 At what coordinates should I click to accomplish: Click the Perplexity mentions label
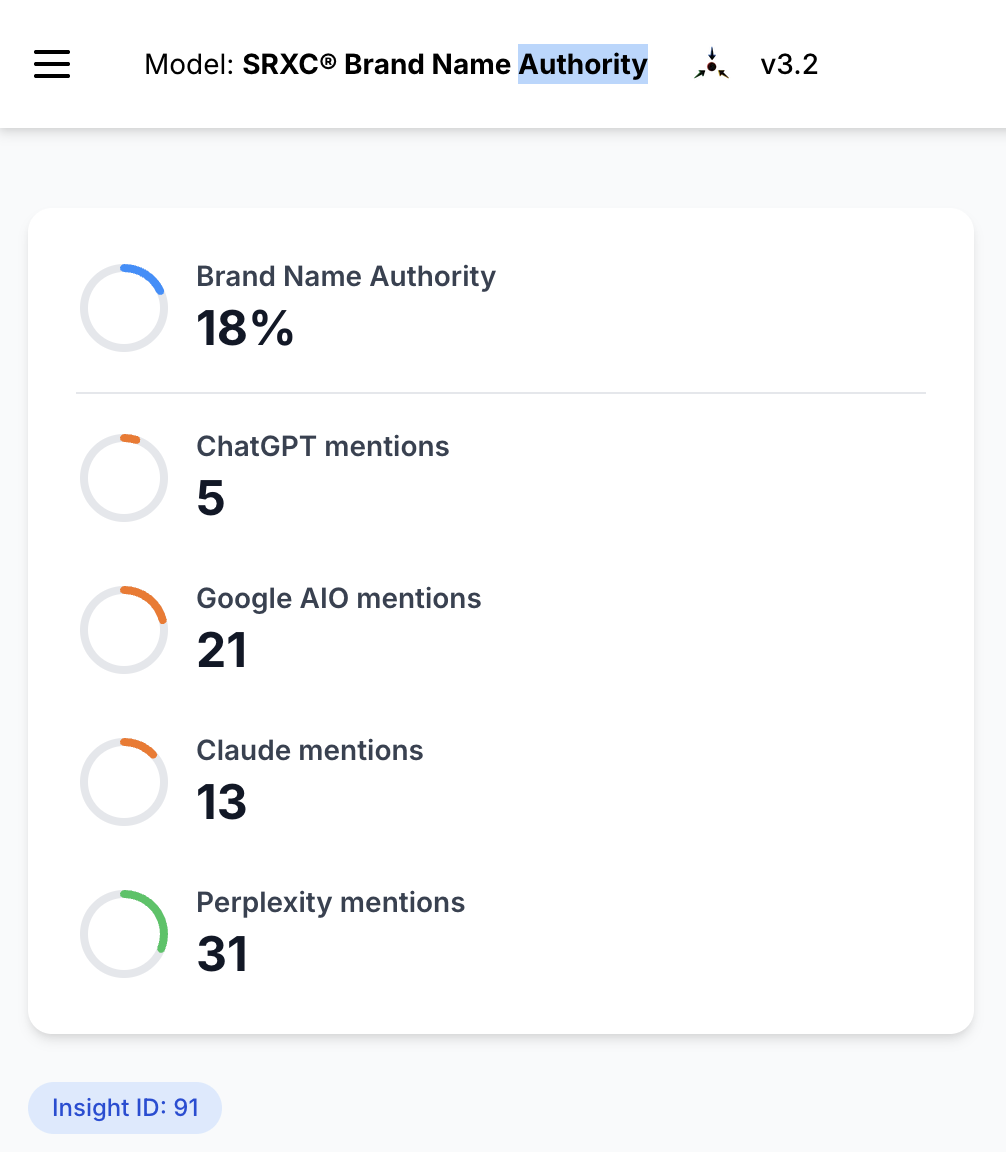coord(331,903)
